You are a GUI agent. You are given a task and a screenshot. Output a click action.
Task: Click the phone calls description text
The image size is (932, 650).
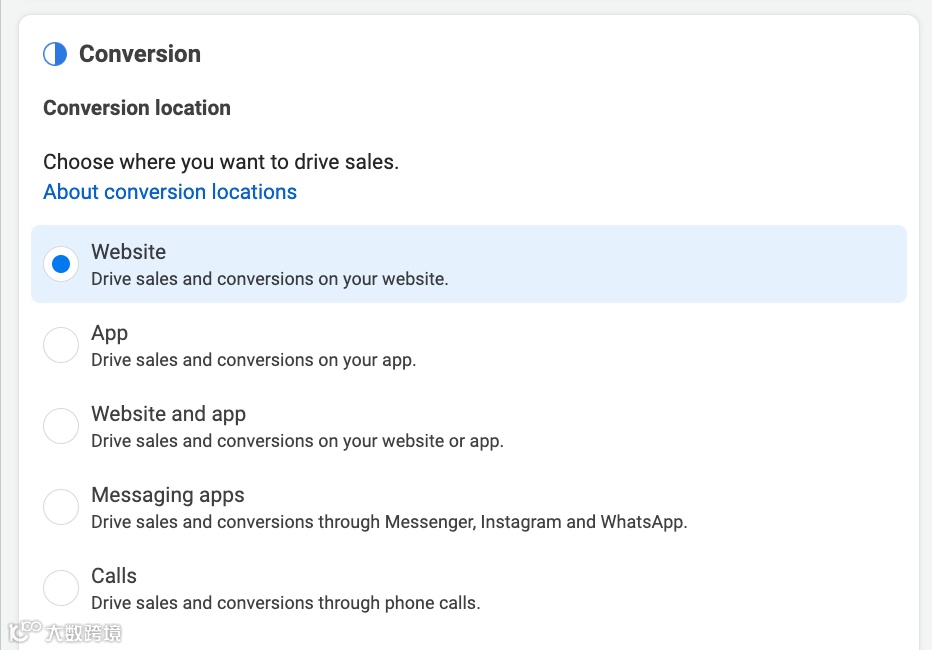pos(285,603)
